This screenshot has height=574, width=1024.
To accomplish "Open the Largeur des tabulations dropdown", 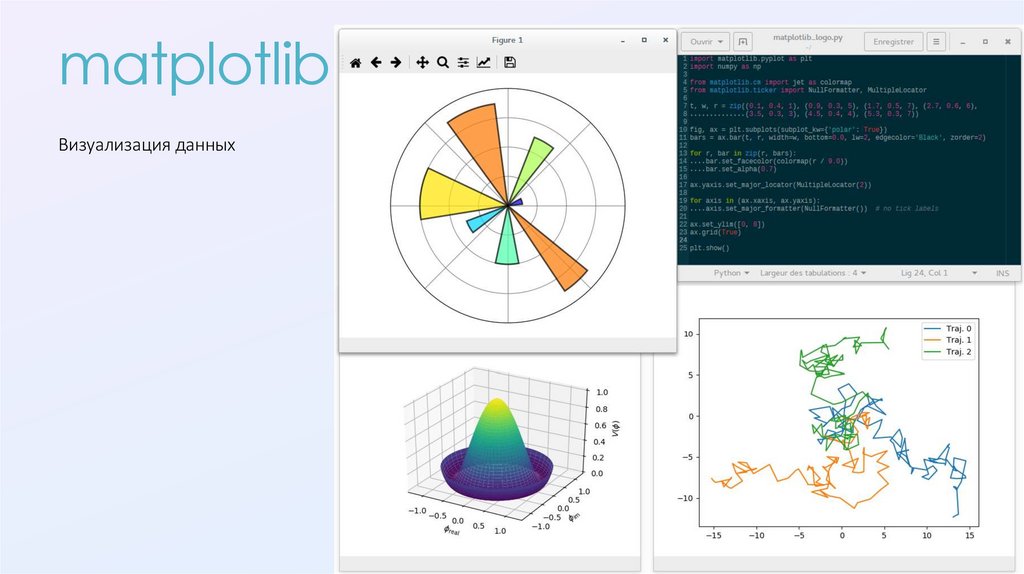I will [x=813, y=273].
